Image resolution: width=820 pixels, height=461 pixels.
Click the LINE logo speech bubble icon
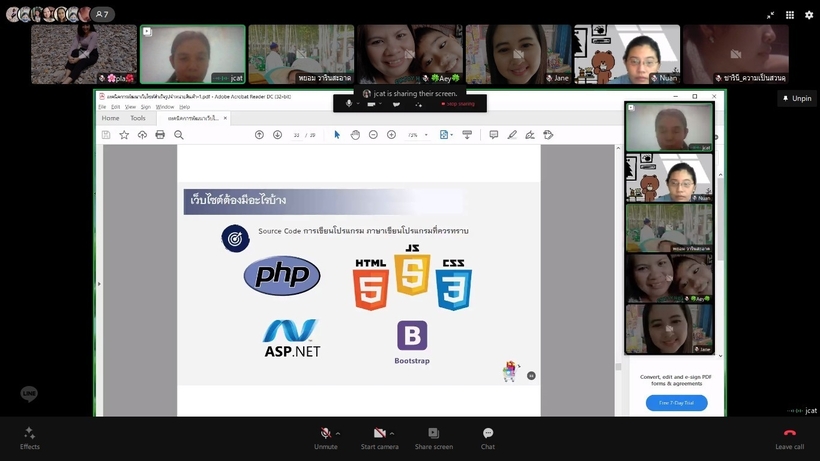point(29,394)
